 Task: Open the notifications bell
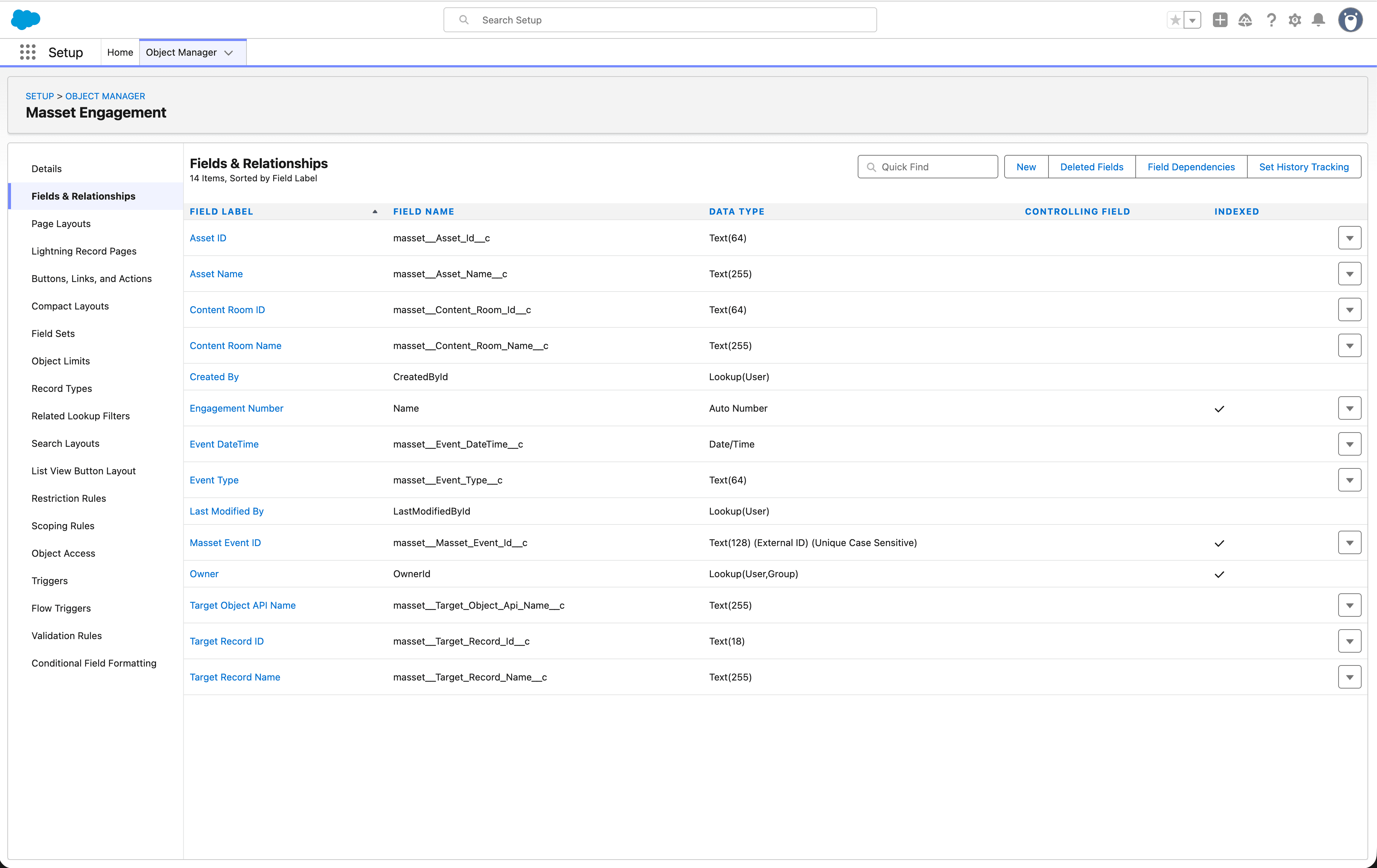(1319, 20)
